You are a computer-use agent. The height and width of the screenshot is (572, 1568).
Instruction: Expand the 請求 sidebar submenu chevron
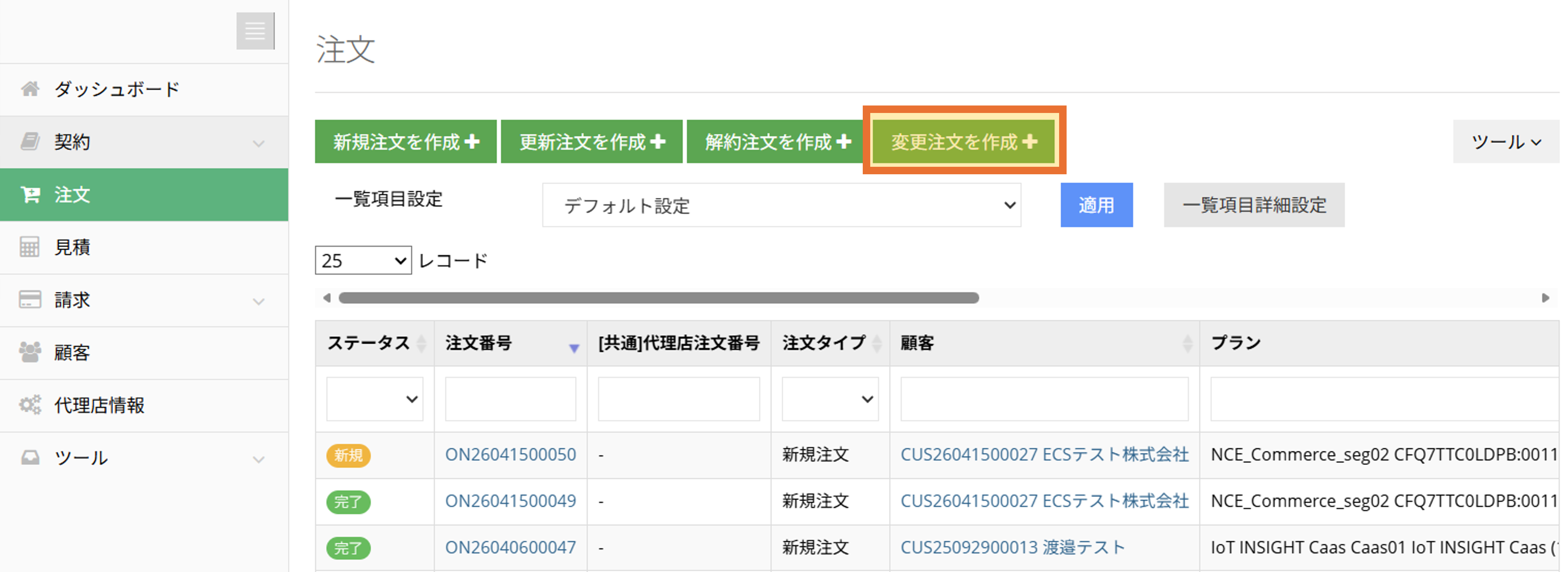tap(259, 302)
